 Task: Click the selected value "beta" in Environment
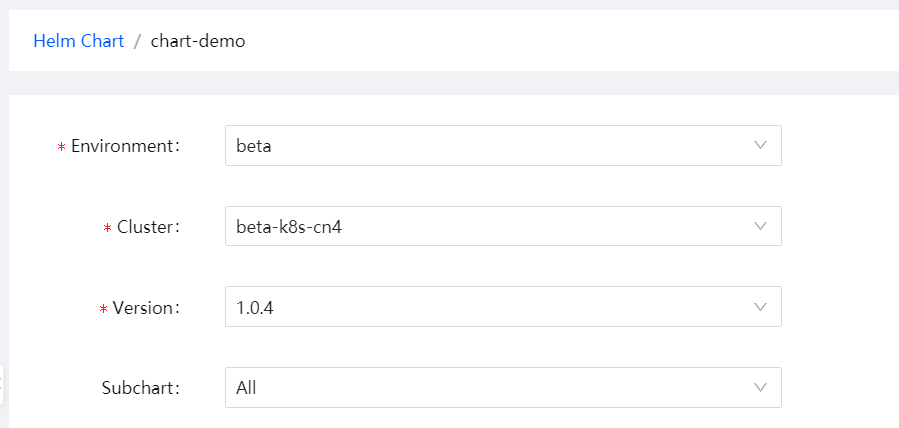(x=254, y=146)
